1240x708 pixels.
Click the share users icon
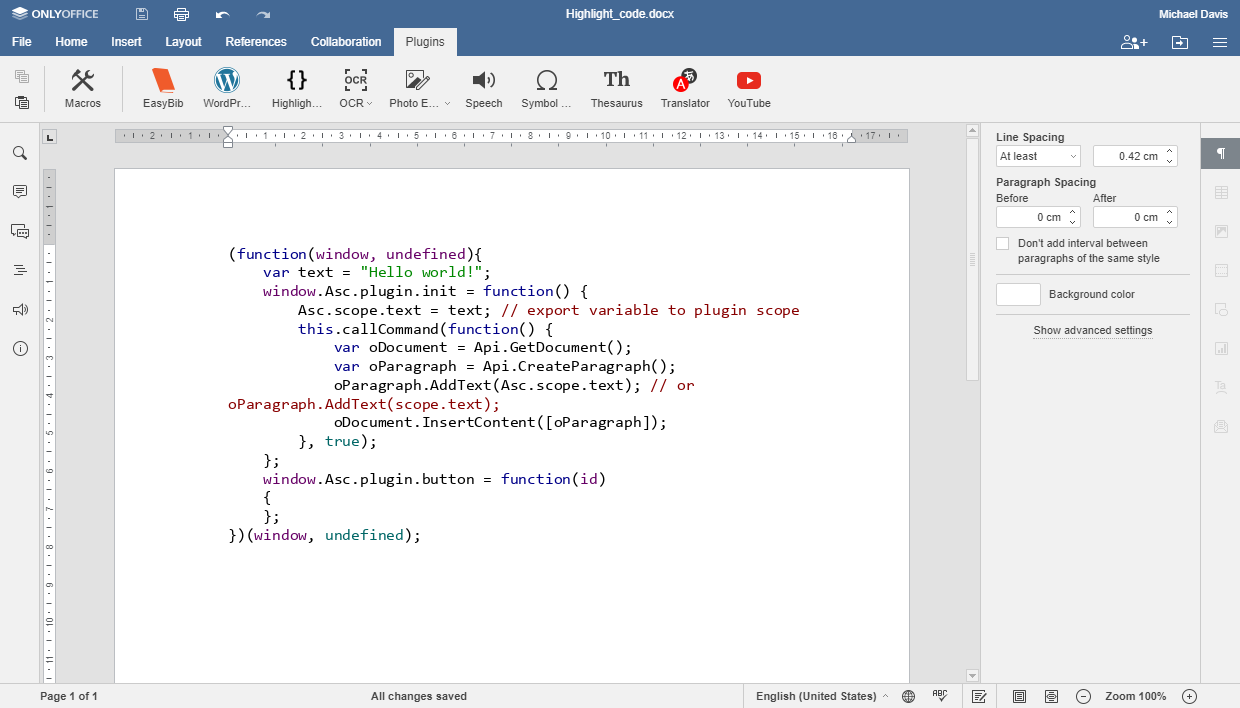pos(1134,42)
